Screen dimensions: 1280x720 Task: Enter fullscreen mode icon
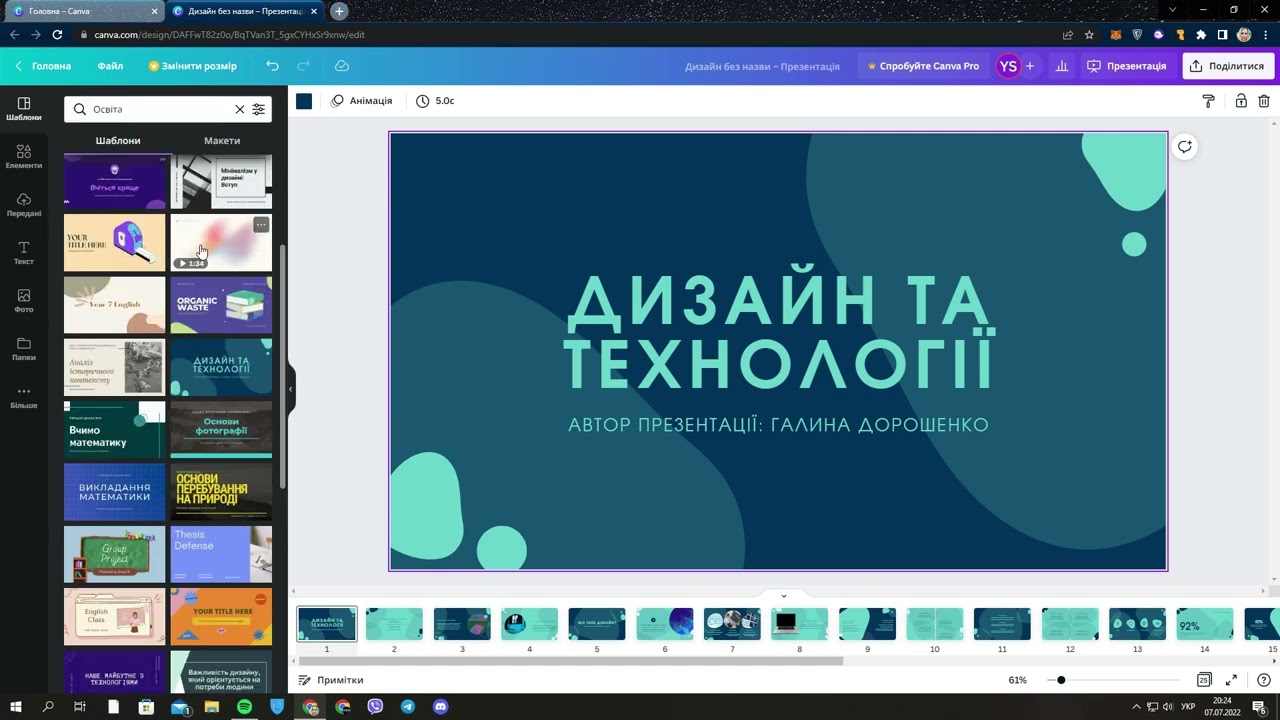(x=1232, y=680)
